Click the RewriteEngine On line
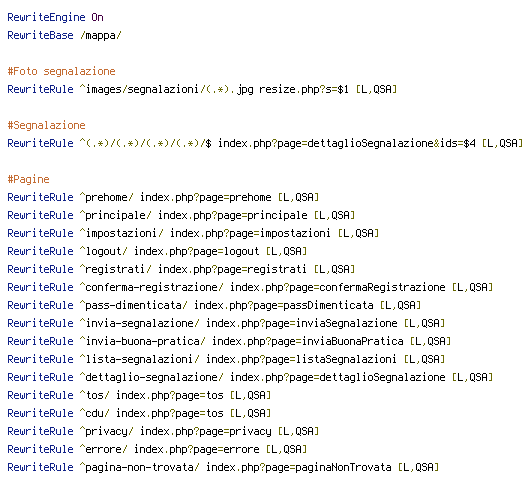The height and width of the screenshot is (484, 532). pyautogui.click(x=55, y=17)
